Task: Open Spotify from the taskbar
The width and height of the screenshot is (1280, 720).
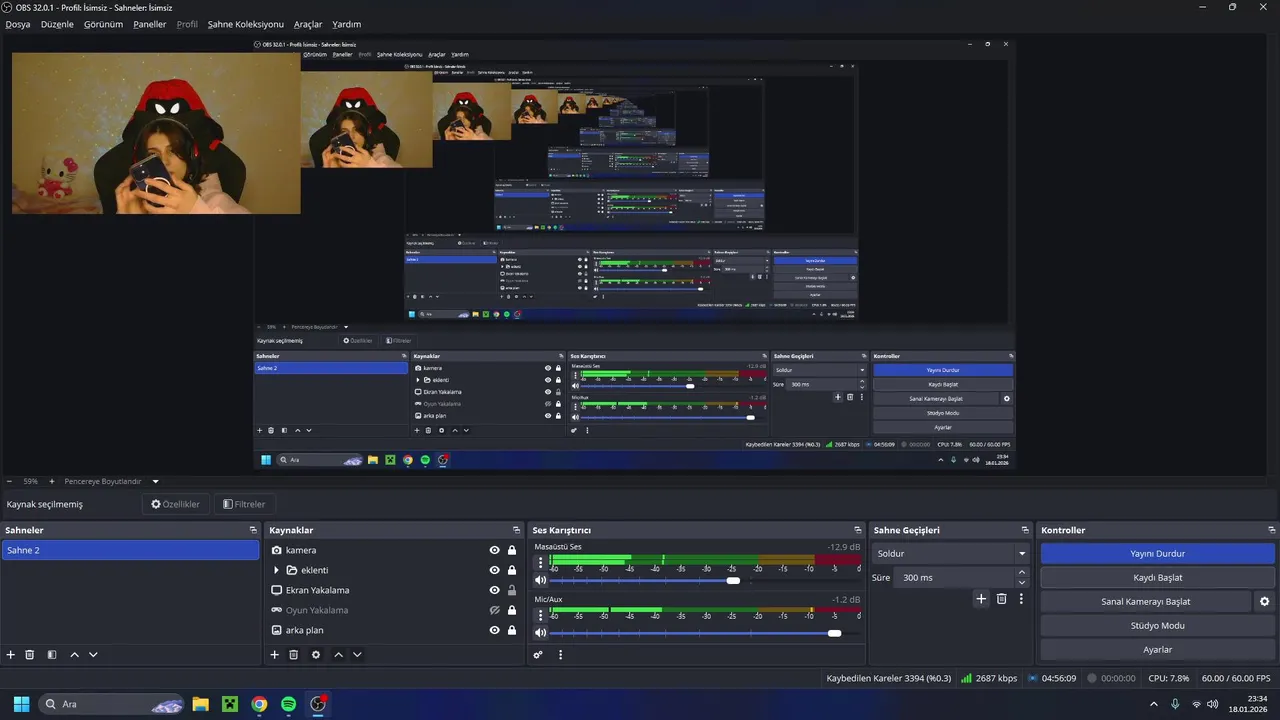Action: click(288, 704)
